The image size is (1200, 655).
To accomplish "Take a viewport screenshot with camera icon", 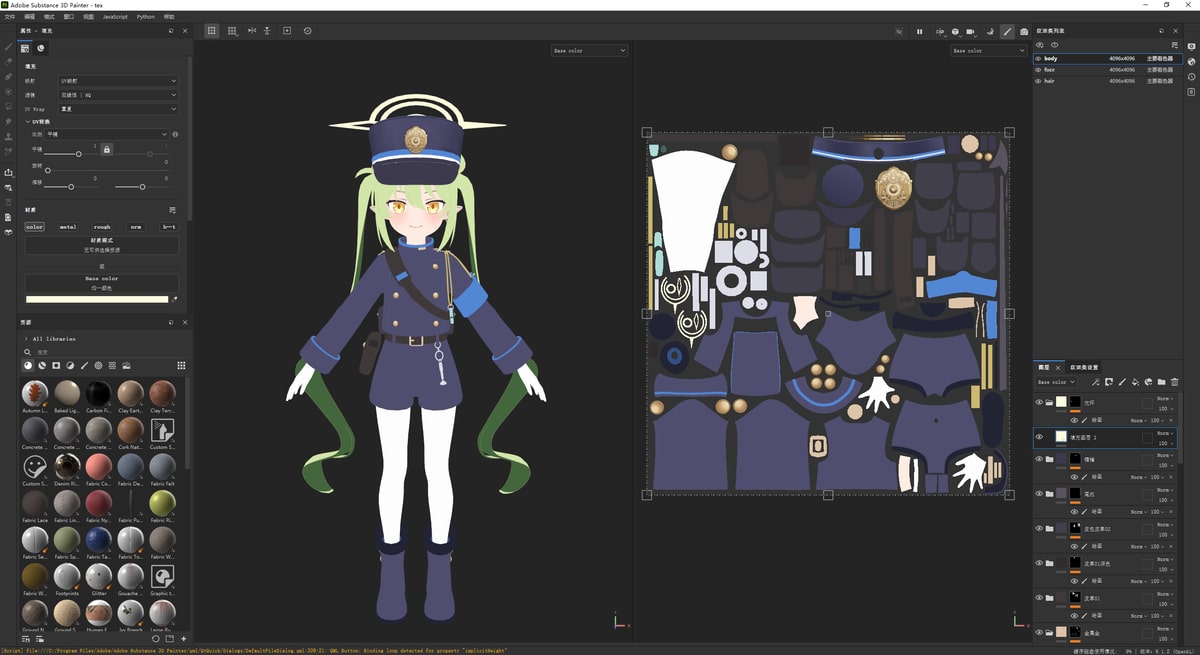I will click(1024, 32).
